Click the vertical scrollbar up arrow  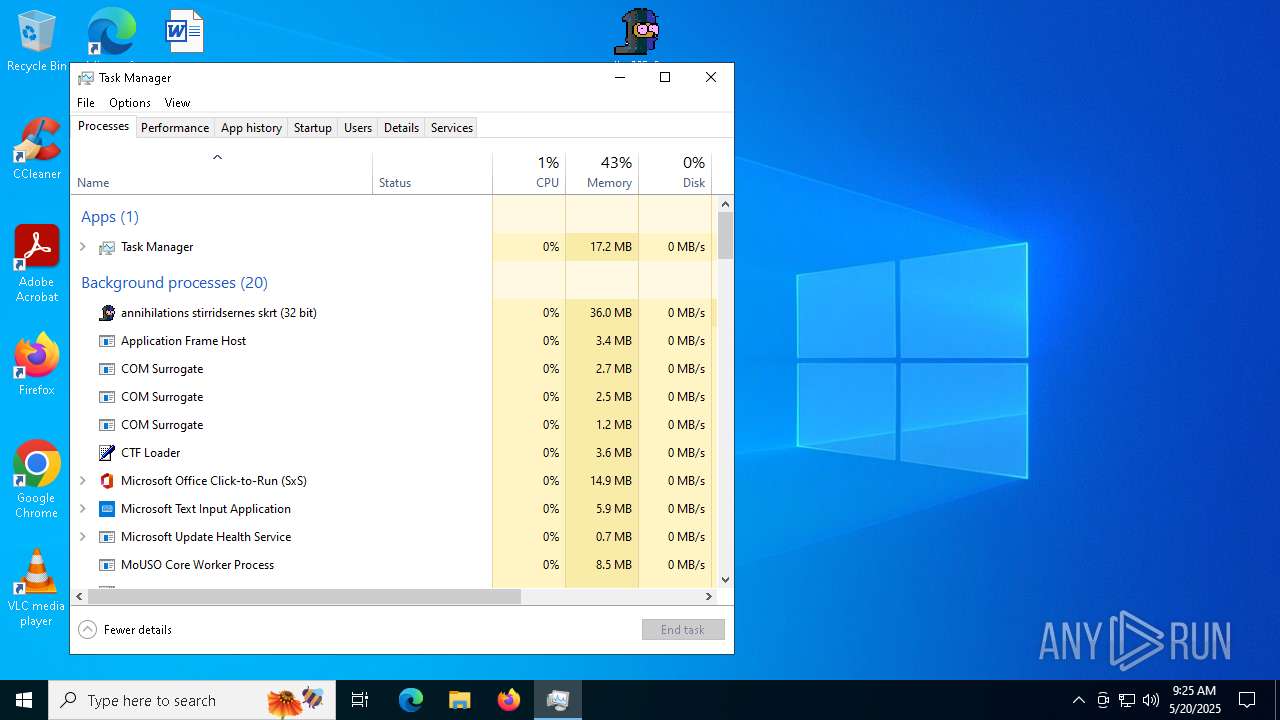pyautogui.click(x=725, y=204)
